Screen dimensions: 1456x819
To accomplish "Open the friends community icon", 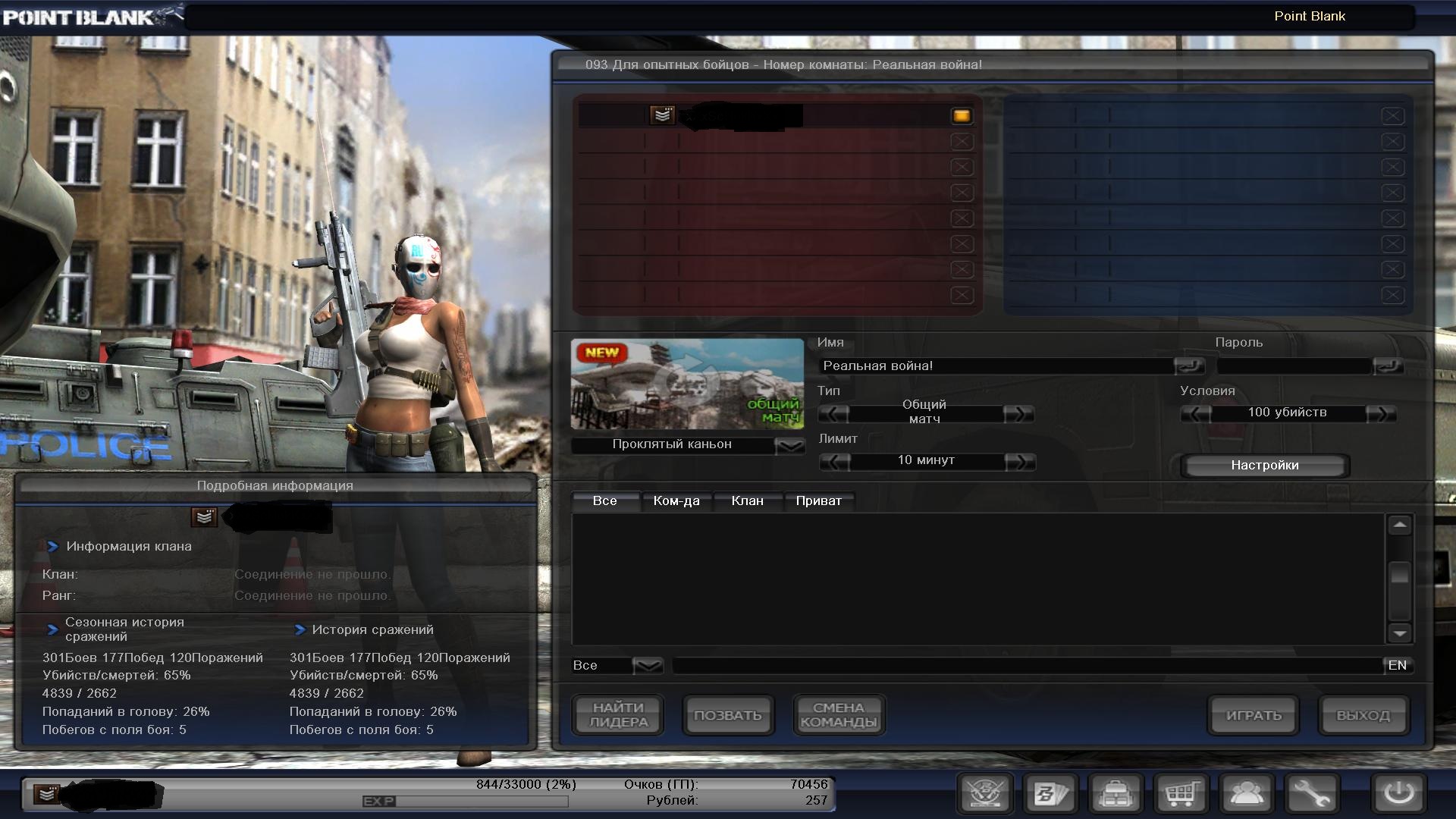I will [x=1247, y=794].
